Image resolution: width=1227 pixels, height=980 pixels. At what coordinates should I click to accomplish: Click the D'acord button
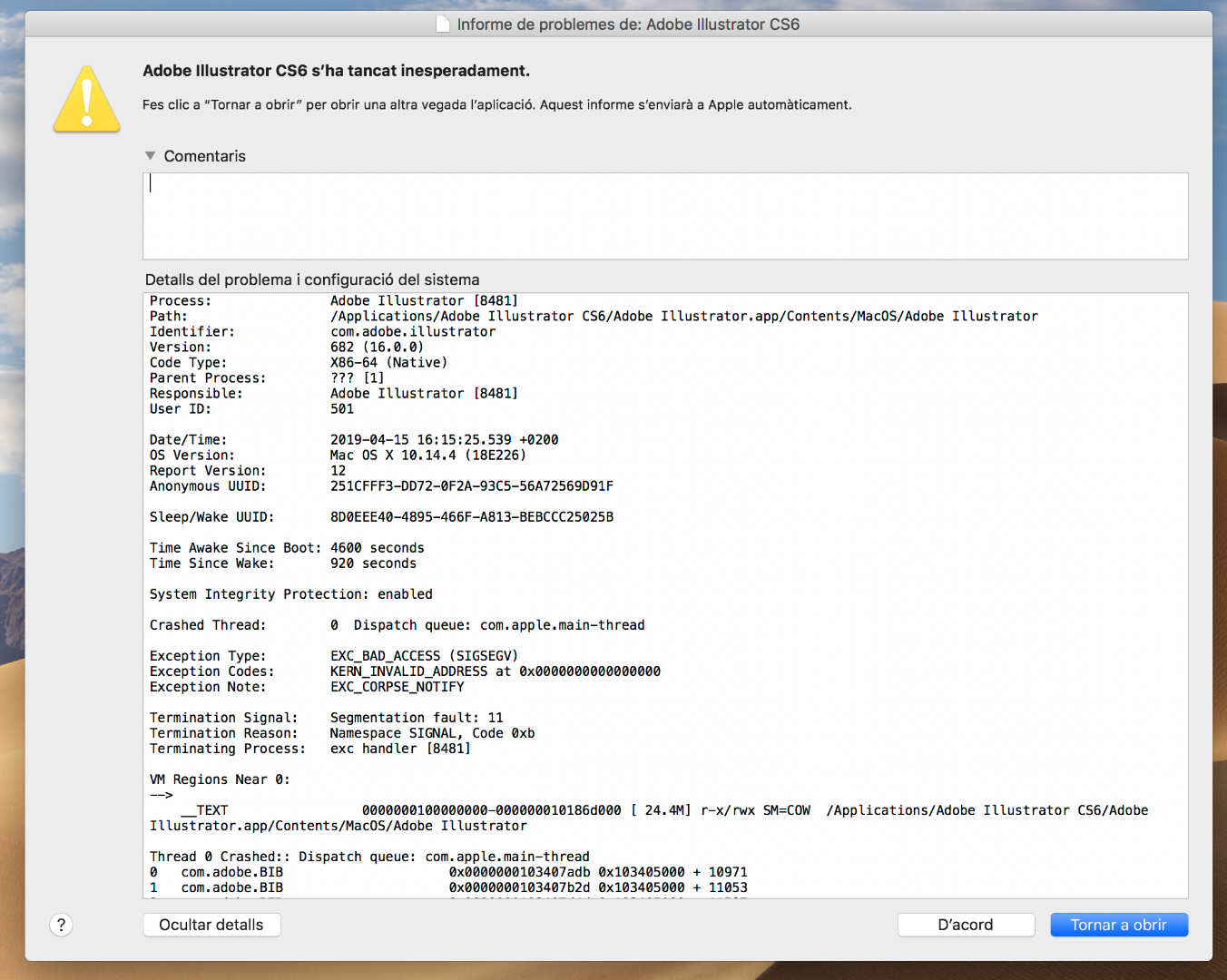(x=966, y=925)
